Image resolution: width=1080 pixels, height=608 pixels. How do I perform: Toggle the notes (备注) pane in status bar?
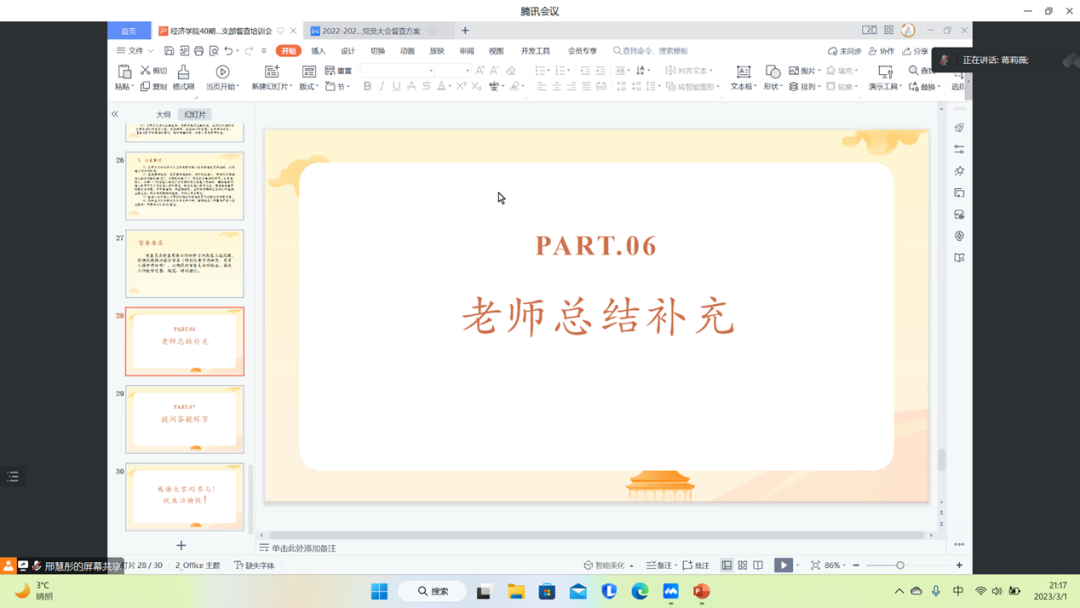(660, 566)
